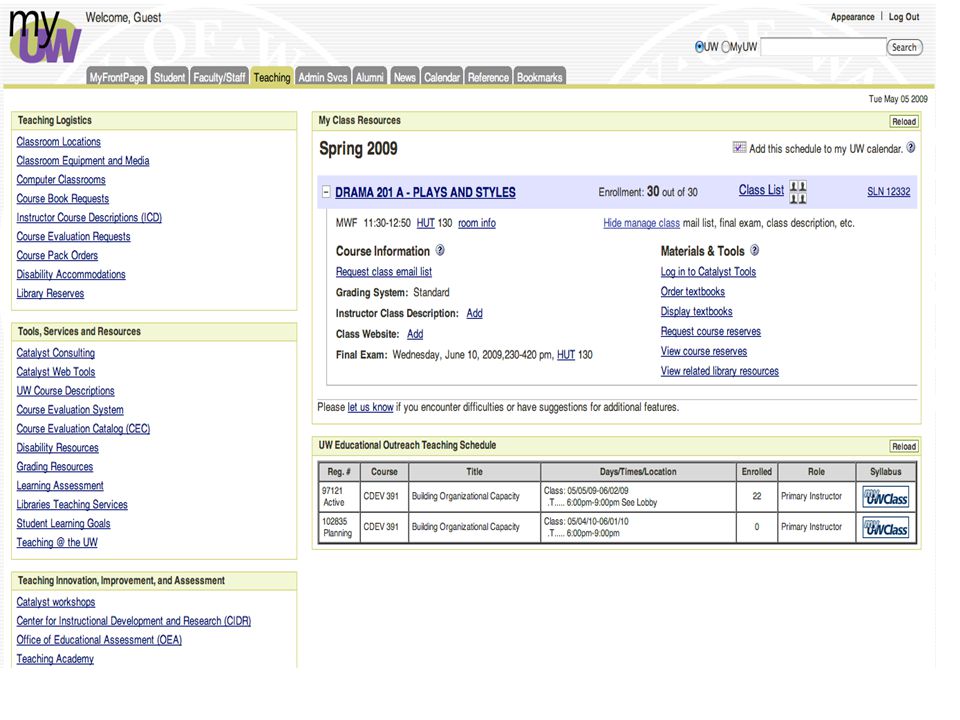This screenshot has width=960, height=720.
Task: Open Disability Accommodations link
Action: 70,274
